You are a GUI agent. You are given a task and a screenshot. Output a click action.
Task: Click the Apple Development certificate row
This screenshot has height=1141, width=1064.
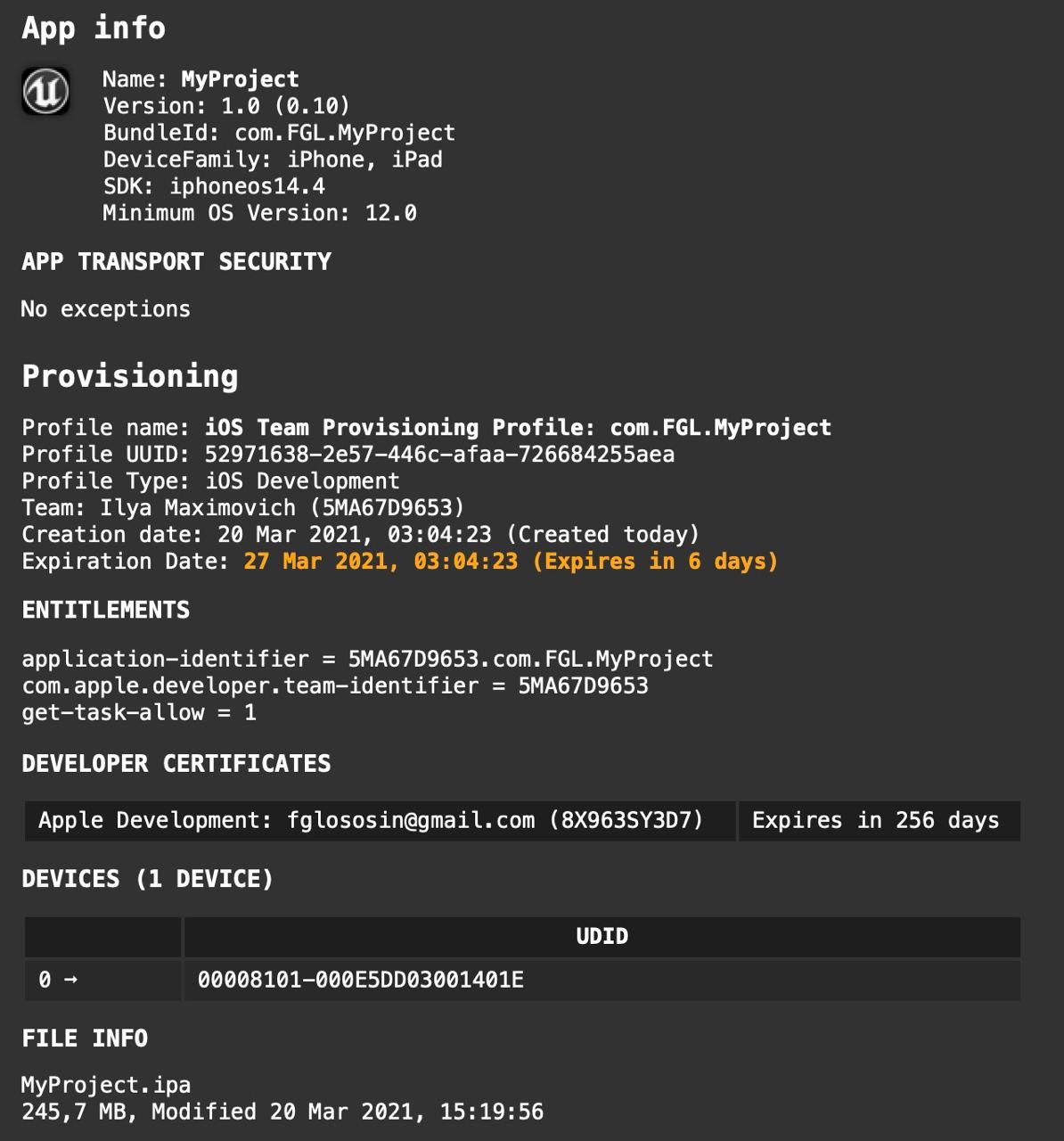click(x=371, y=821)
